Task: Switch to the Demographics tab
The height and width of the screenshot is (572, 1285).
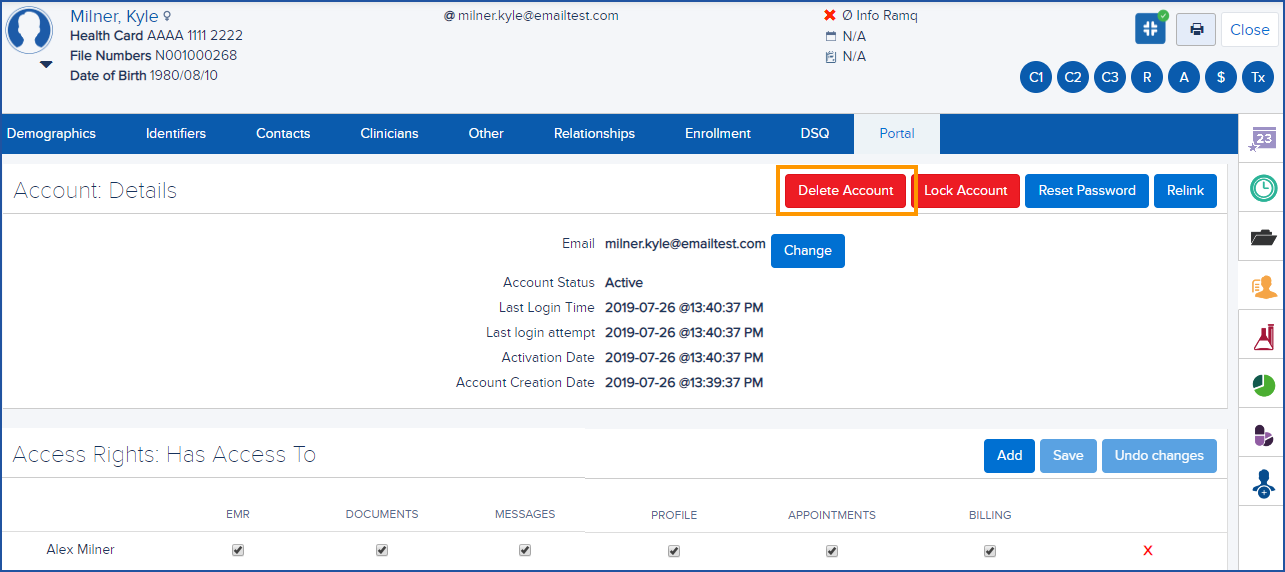Action: [51, 133]
